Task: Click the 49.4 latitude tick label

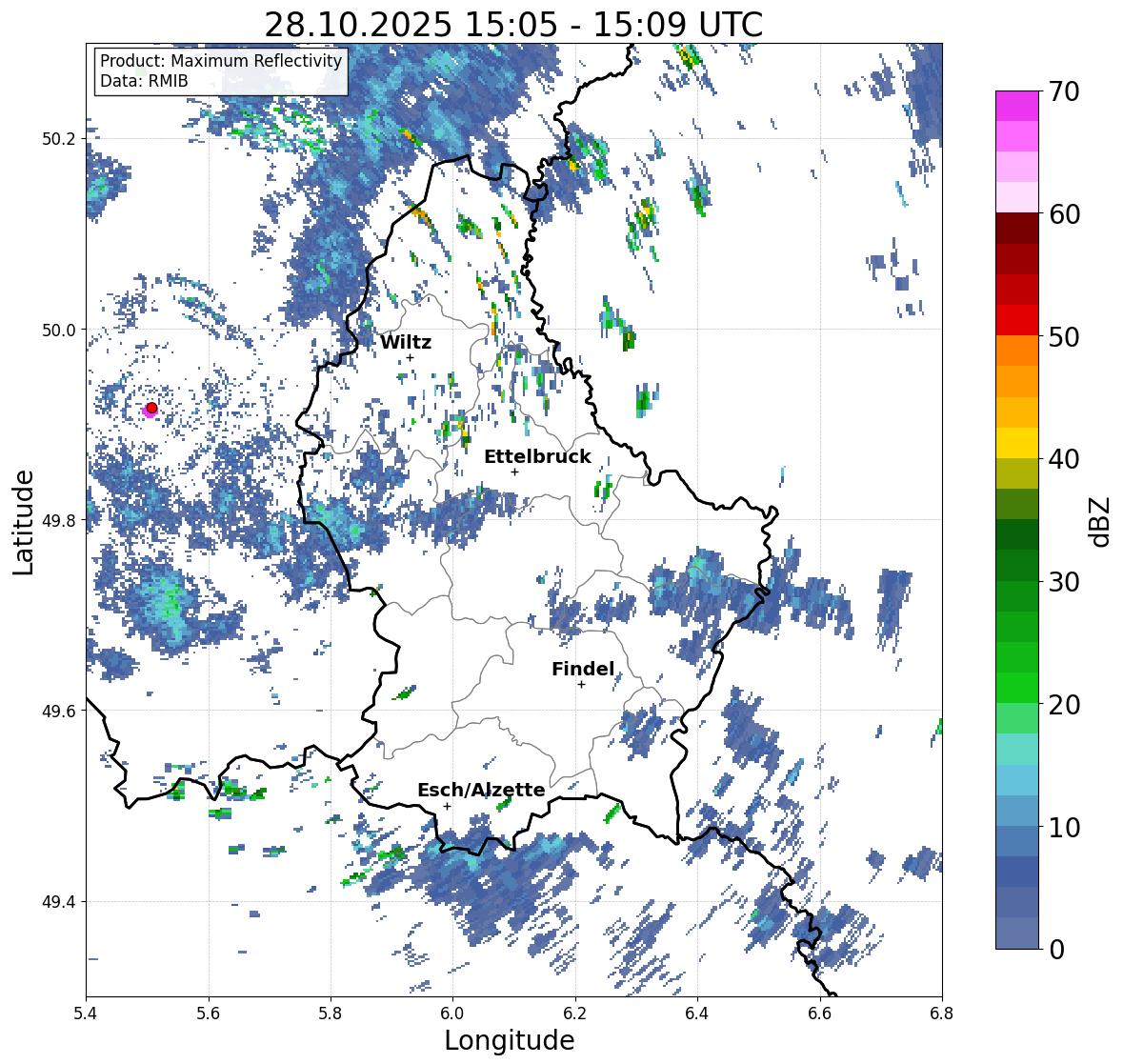Action: 59,901
